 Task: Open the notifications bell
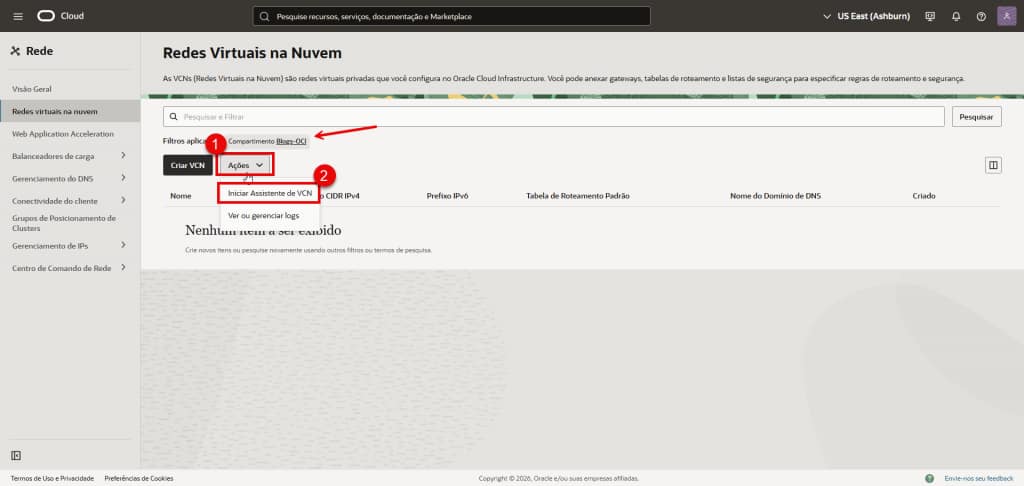tap(956, 16)
